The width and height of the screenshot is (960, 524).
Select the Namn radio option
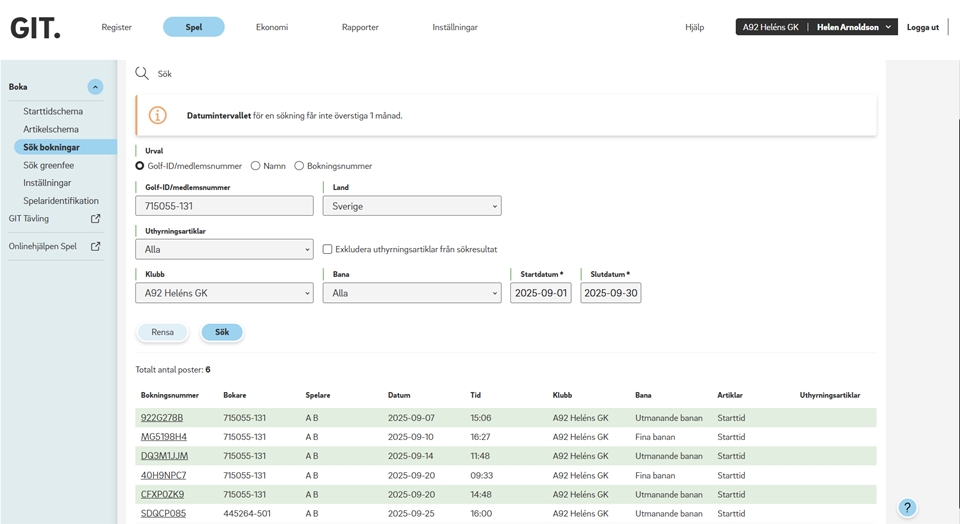click(256, 166)
